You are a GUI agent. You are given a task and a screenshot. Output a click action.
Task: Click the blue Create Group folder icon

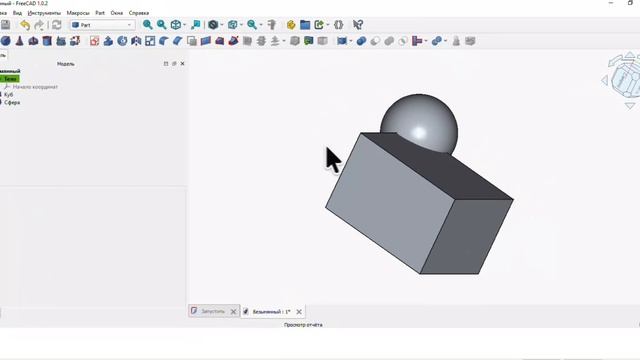305,25
